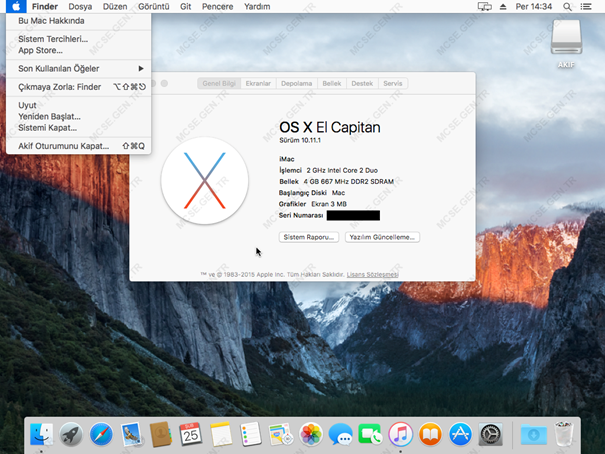Select App Store… in Apple menu
605x454 pixels.
point(78,51)
